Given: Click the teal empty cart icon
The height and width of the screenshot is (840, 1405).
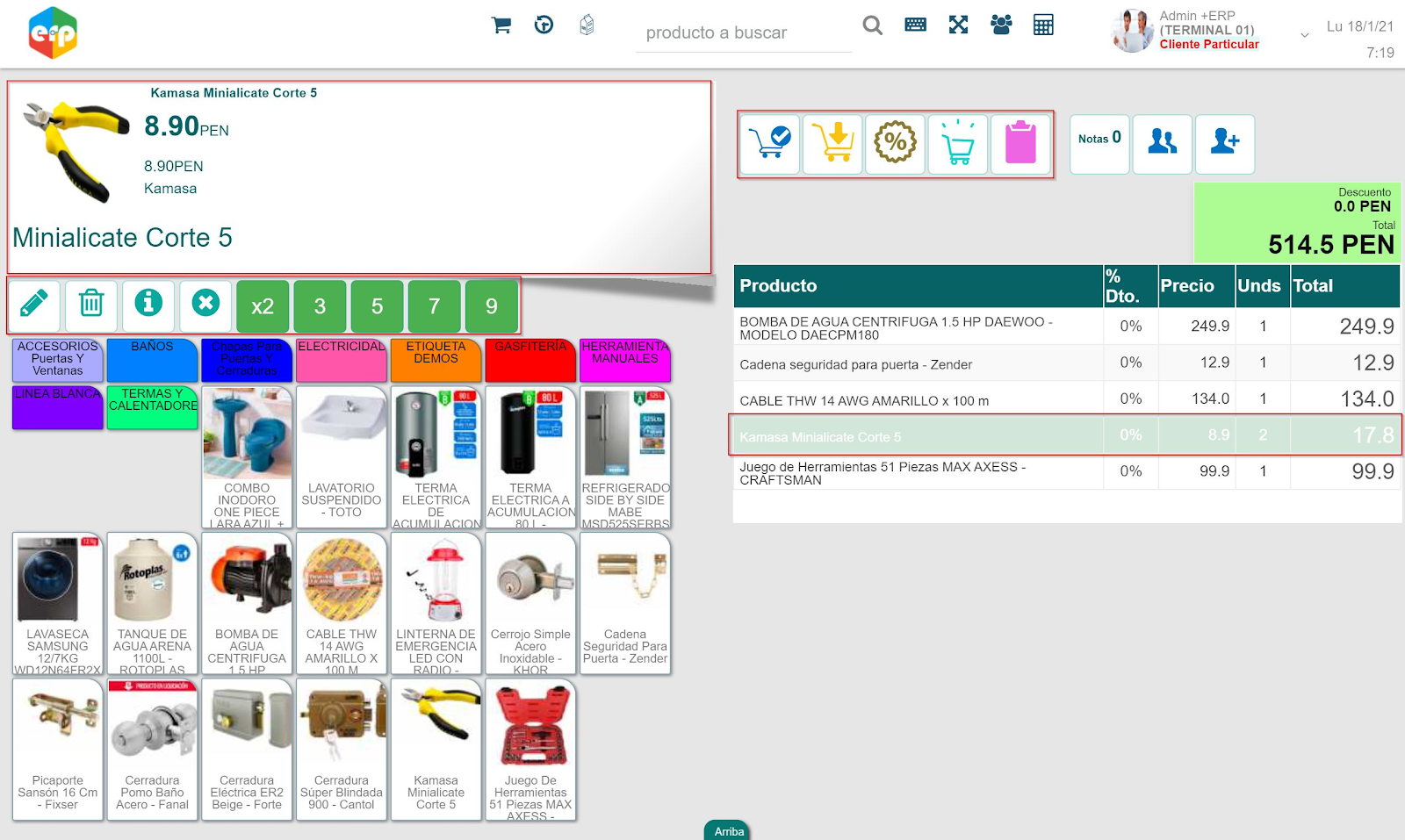Looking at the screenshot, I should pyautogui.click(x=958, y=144).
